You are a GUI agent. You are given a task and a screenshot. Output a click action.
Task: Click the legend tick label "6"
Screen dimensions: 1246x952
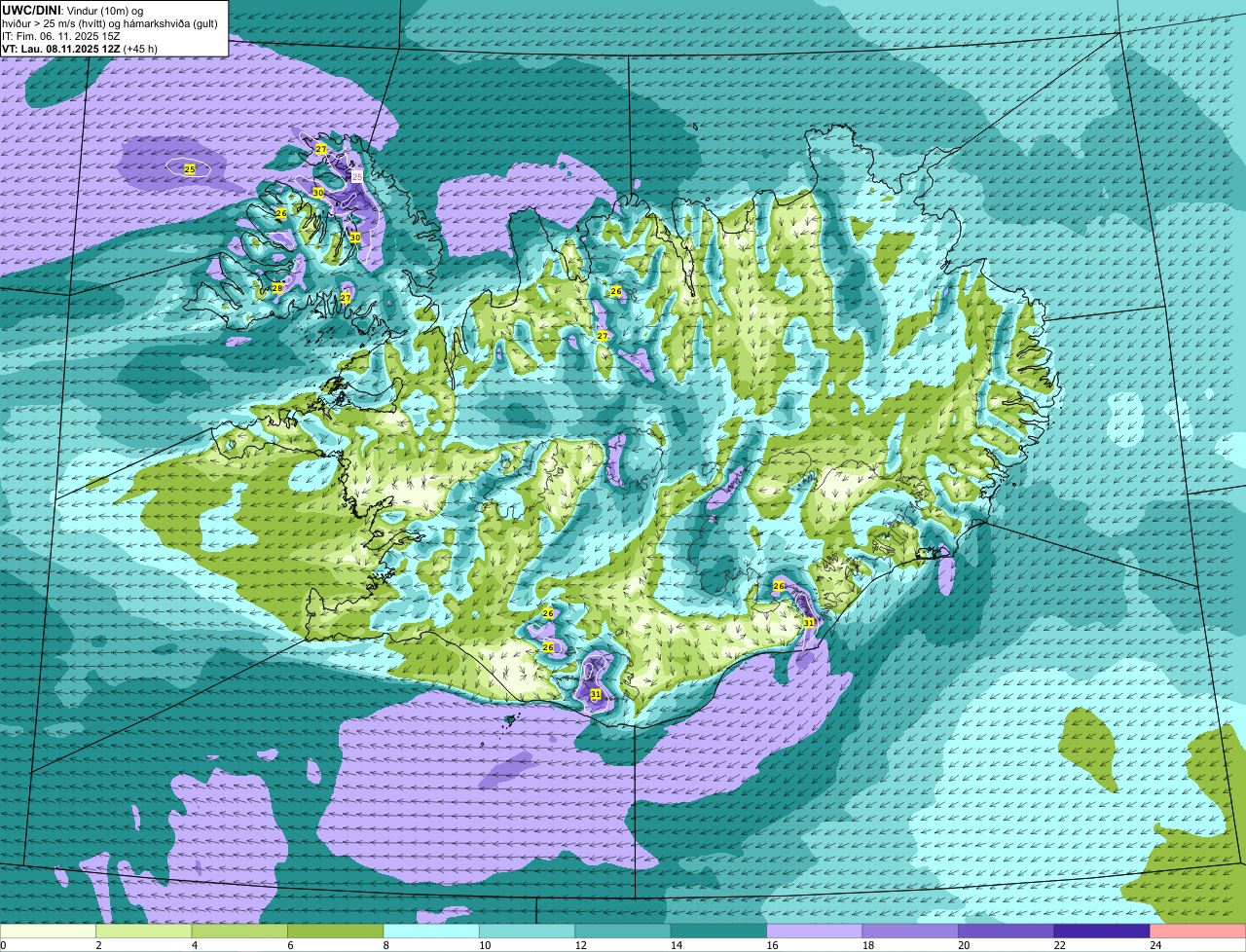pos(289,945)
